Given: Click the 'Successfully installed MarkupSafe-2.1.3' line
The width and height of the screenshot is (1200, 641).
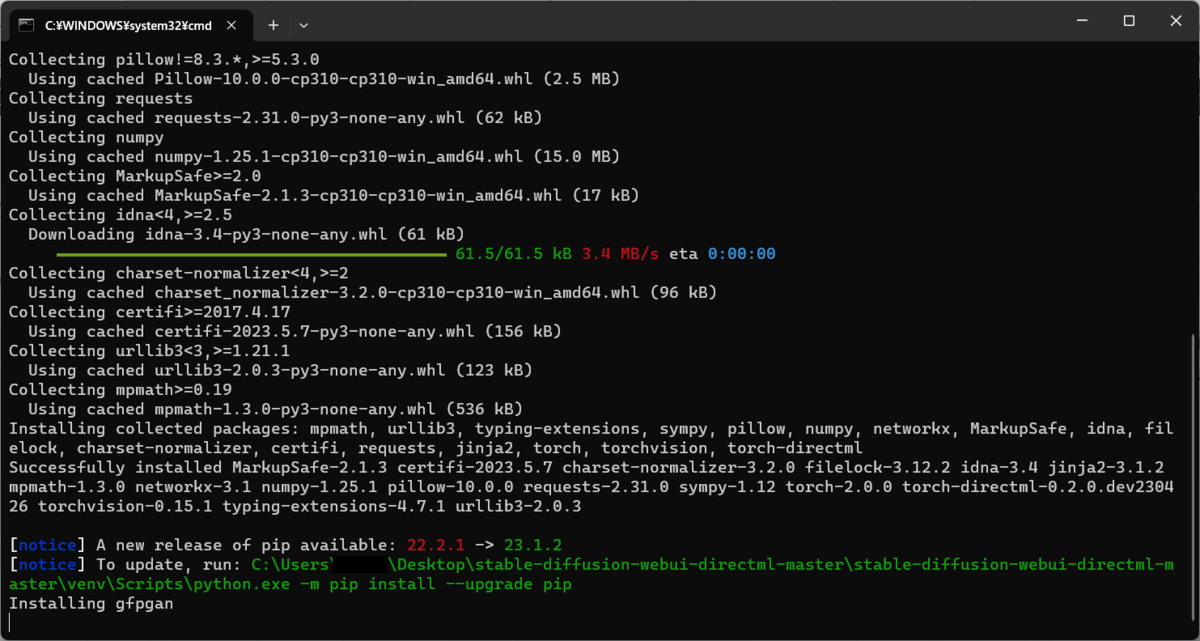Looking at the screenshot, I should click(x=586, y=468).
